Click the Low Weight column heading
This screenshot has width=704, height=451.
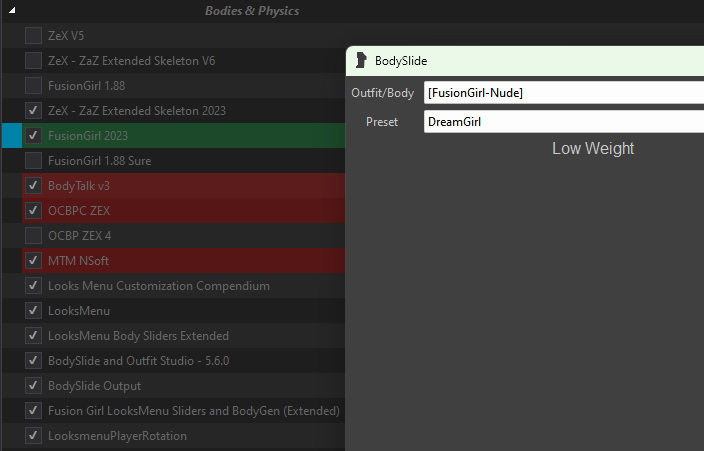(x=593, y=148)
